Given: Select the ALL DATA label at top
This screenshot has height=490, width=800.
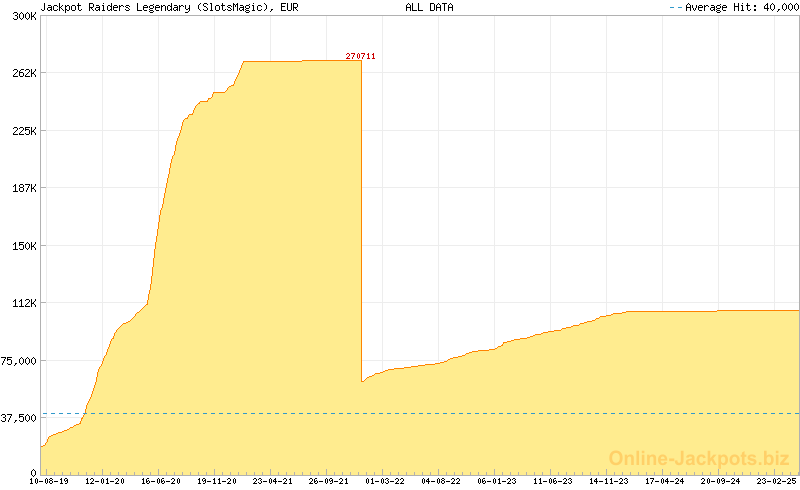Looking at the screenshot, I should click(x=429, y=7).
